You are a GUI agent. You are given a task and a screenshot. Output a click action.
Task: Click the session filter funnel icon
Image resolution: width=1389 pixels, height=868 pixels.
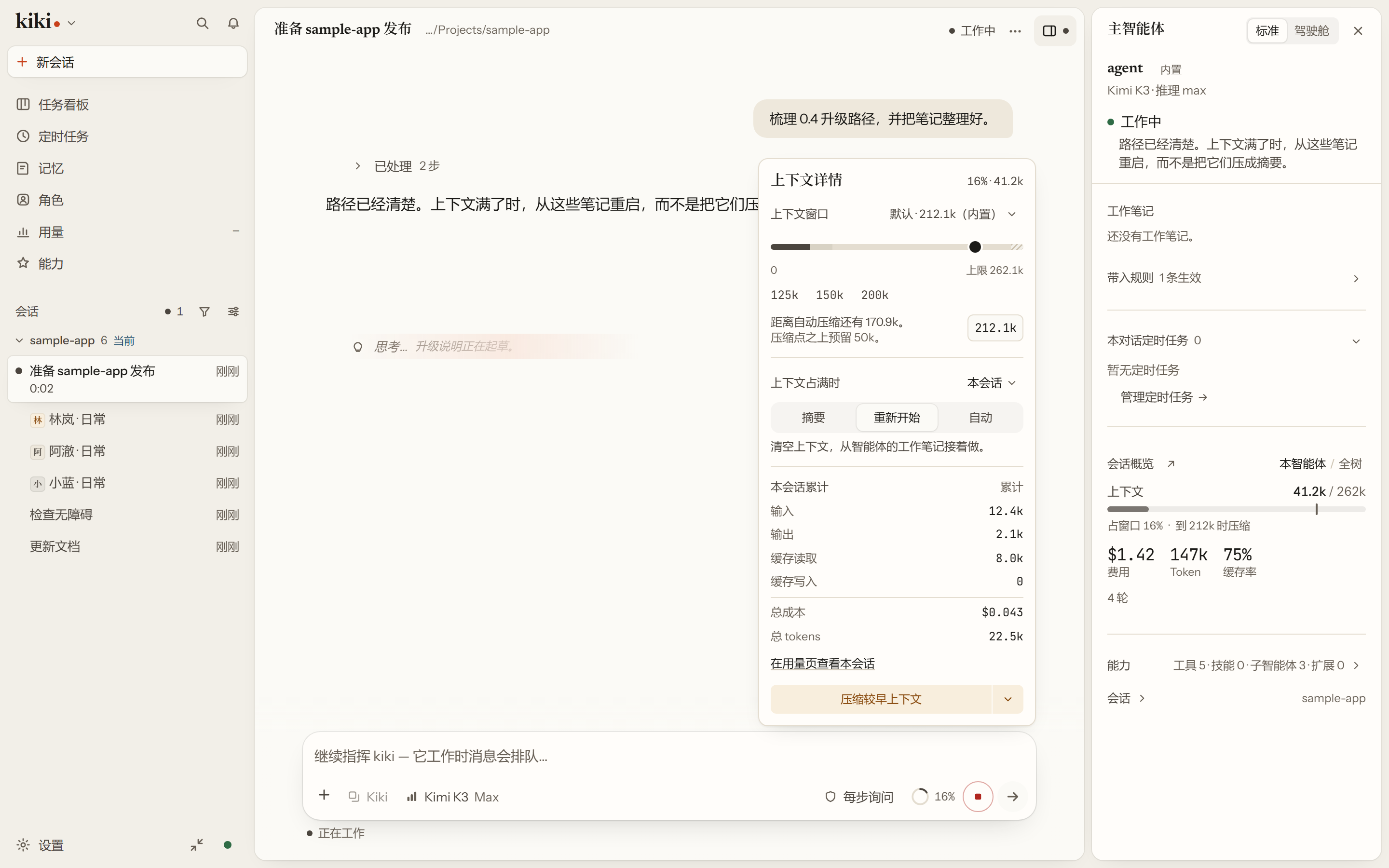[204, 312]
